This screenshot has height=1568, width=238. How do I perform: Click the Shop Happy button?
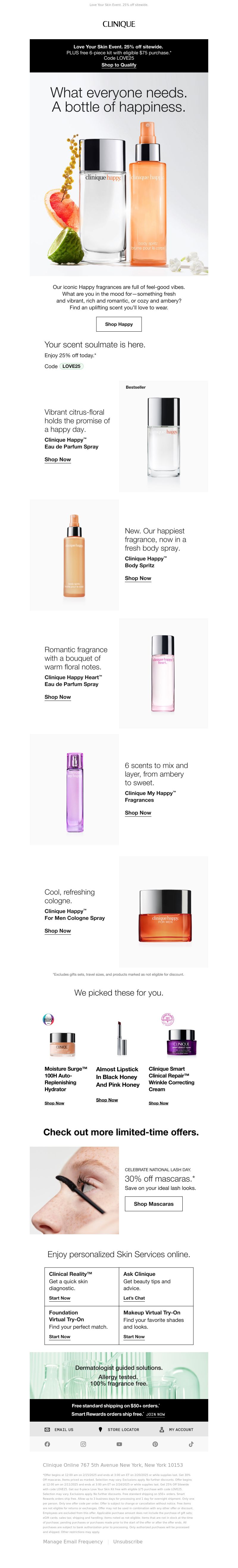click(119, 325)
